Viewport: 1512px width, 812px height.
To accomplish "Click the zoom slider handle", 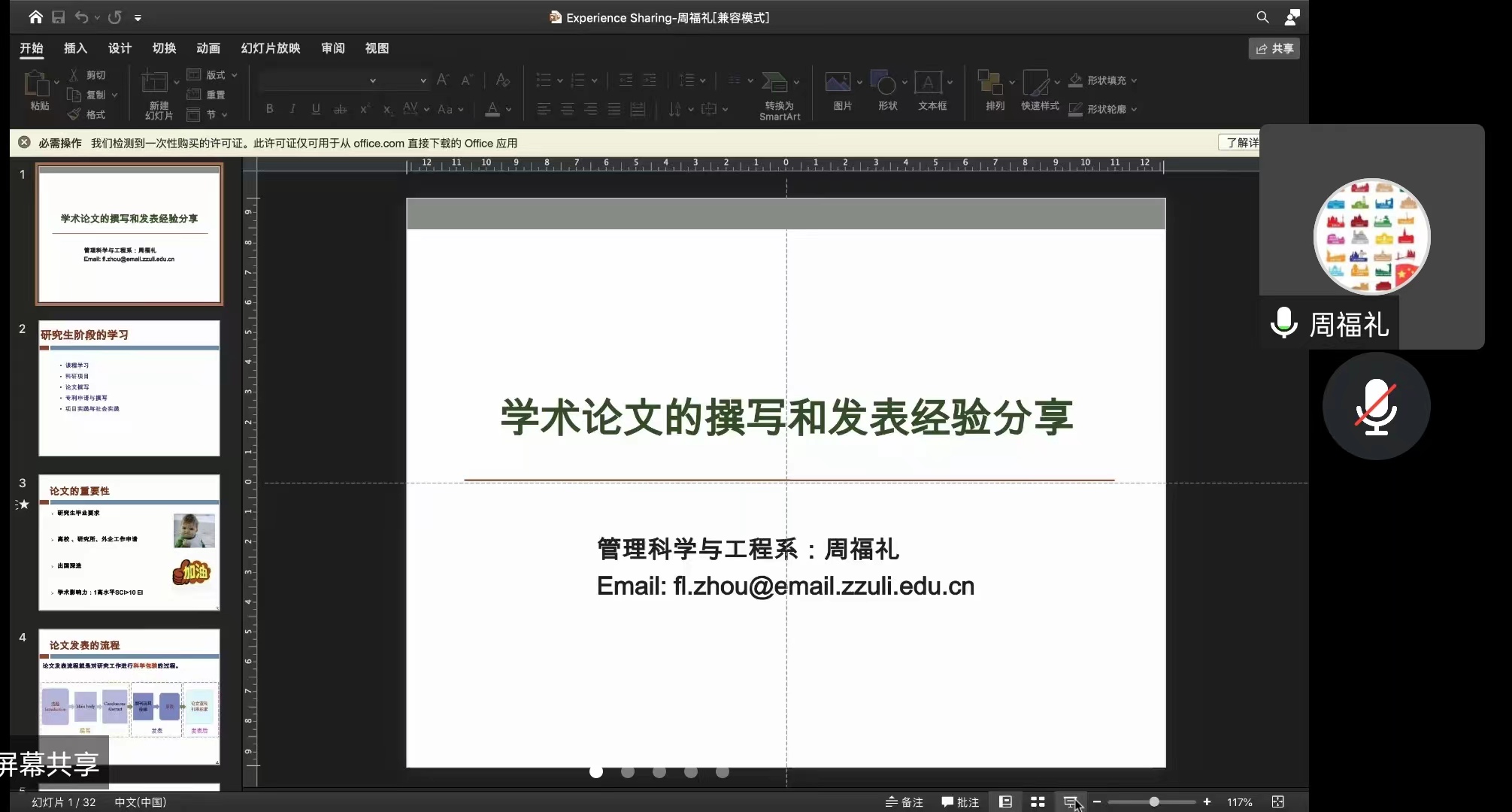I will pyautogui.click(x=1153, y=802).
